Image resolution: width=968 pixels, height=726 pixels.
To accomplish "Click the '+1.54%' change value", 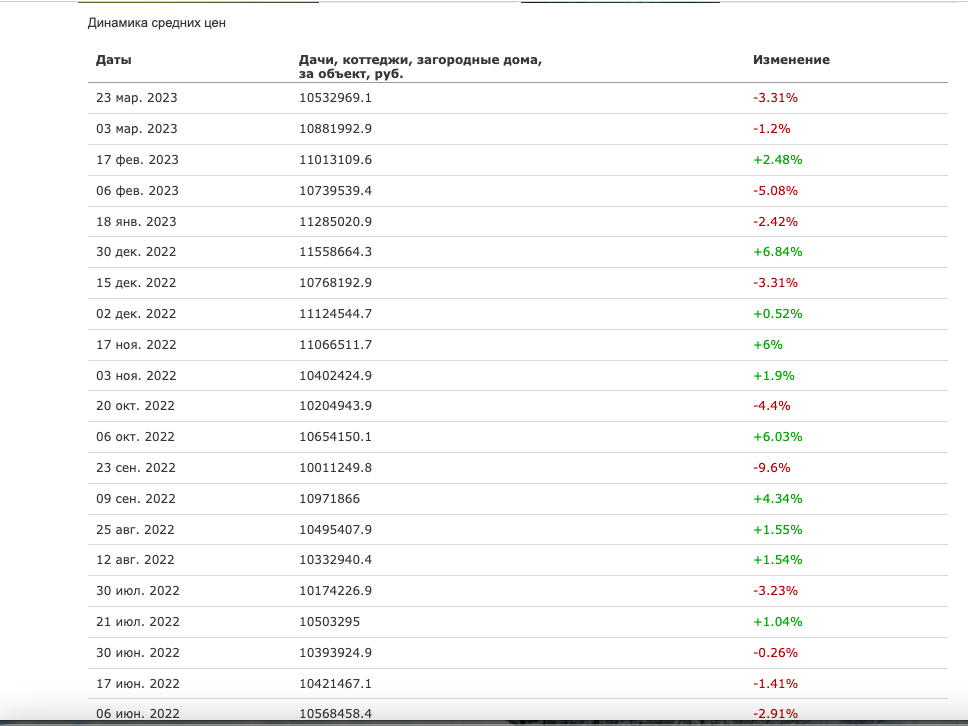I will [x=778, y=559].
